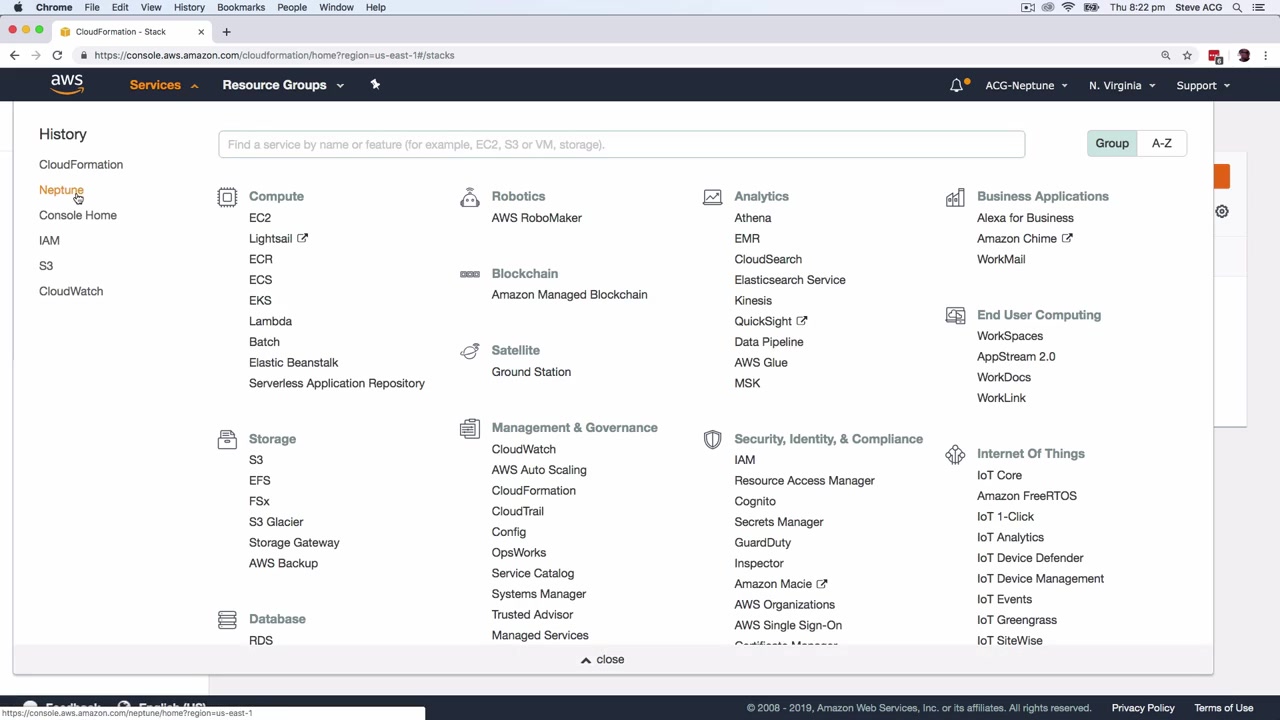Switch service view to A-Z
This screenshot has height=720, width=1280.
tap(1161, 143)
